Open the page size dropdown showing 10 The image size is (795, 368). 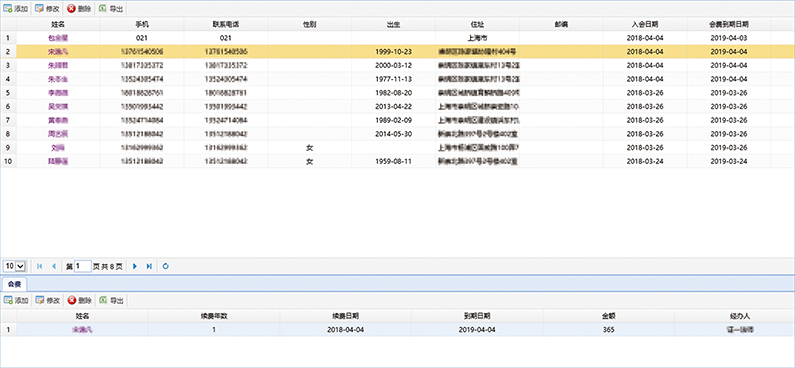click(14, 266)
